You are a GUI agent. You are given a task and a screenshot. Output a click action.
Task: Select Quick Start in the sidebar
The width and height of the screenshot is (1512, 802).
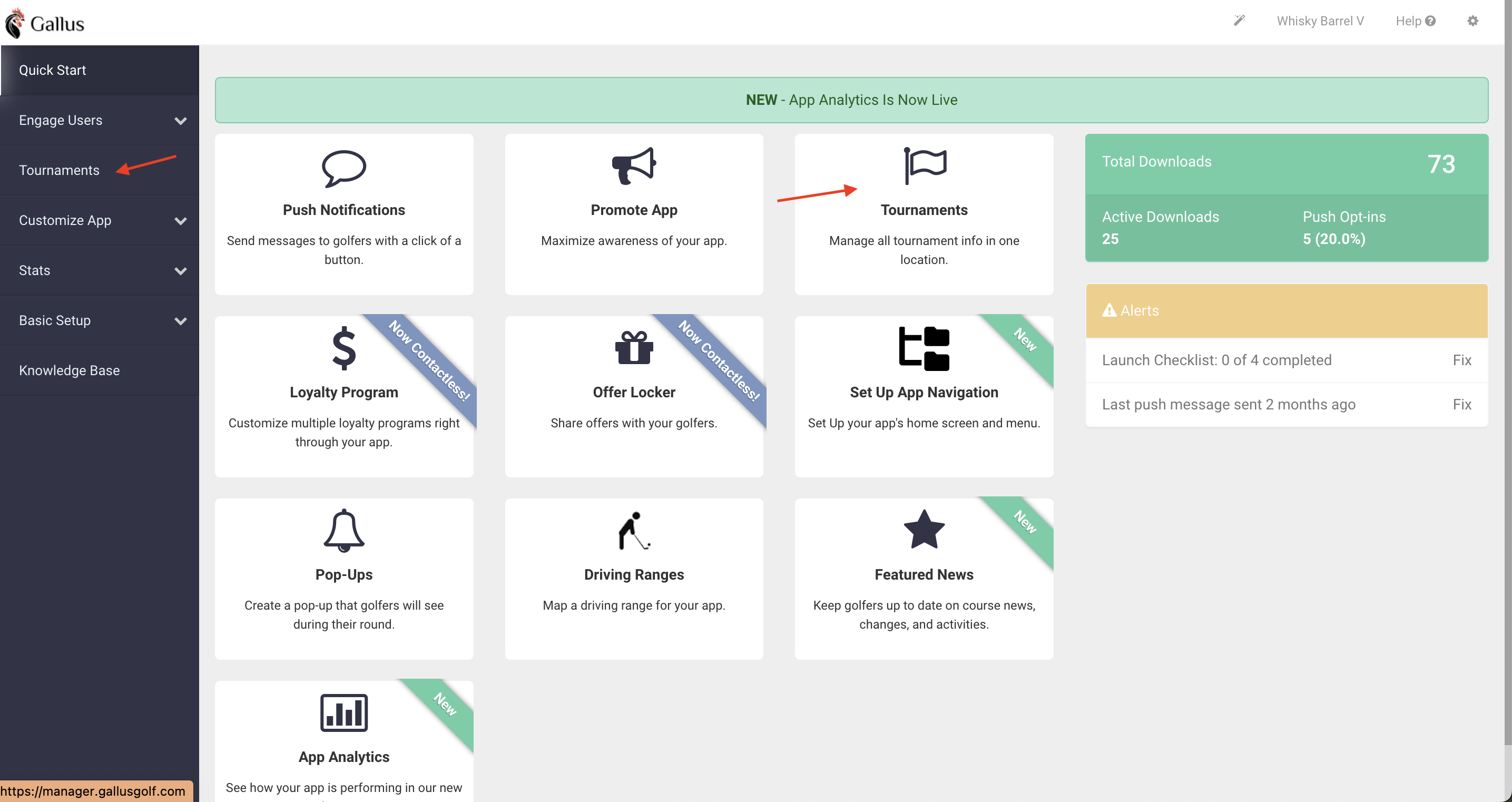(100, 71)
